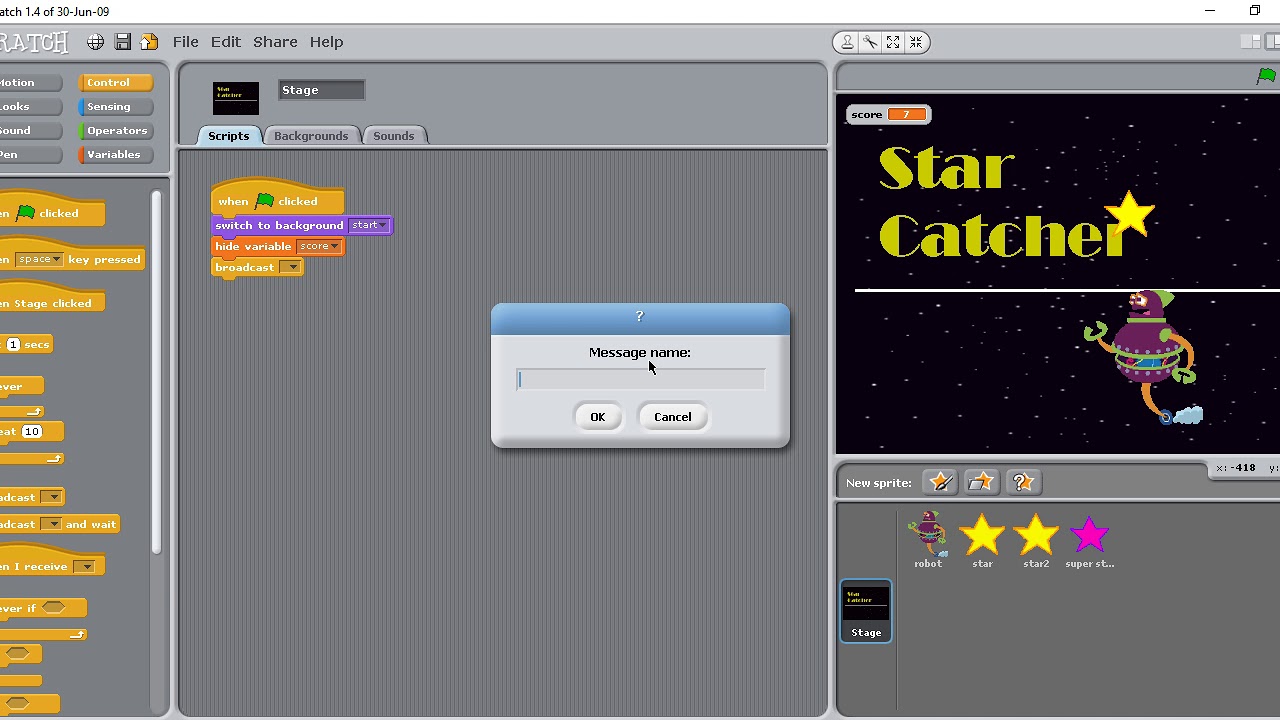Open the File menu

(x=185, y=42)
